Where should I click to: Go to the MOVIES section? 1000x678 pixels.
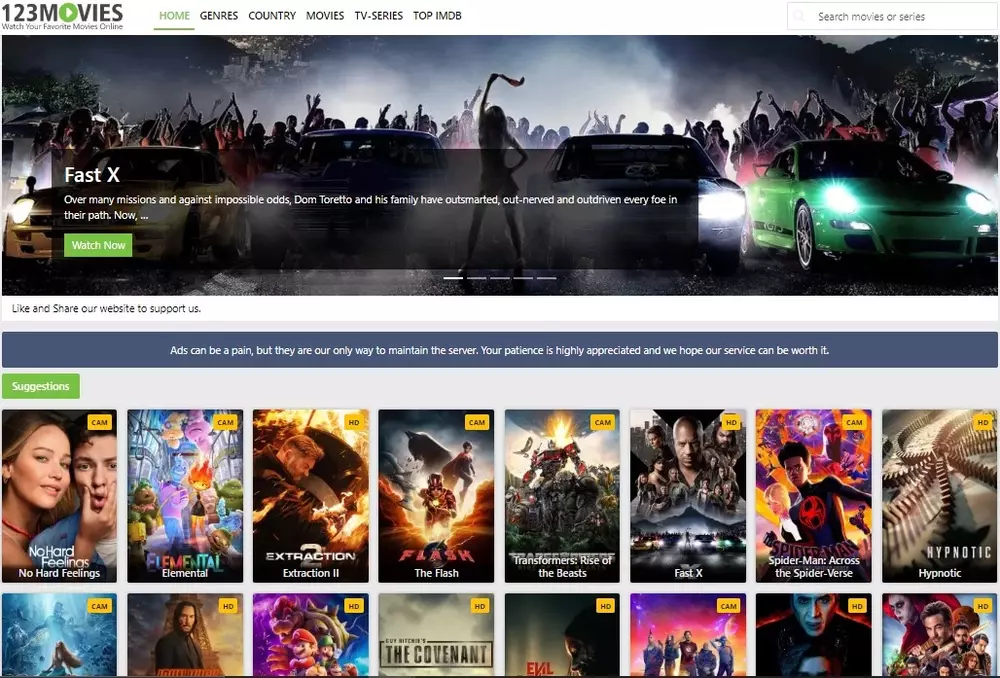[325, 15]
